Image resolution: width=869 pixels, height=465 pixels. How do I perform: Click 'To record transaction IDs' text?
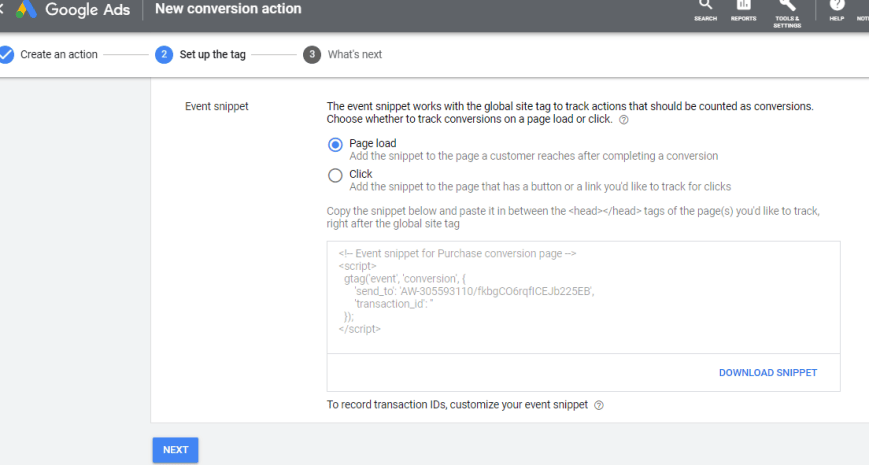pos(457,405)
